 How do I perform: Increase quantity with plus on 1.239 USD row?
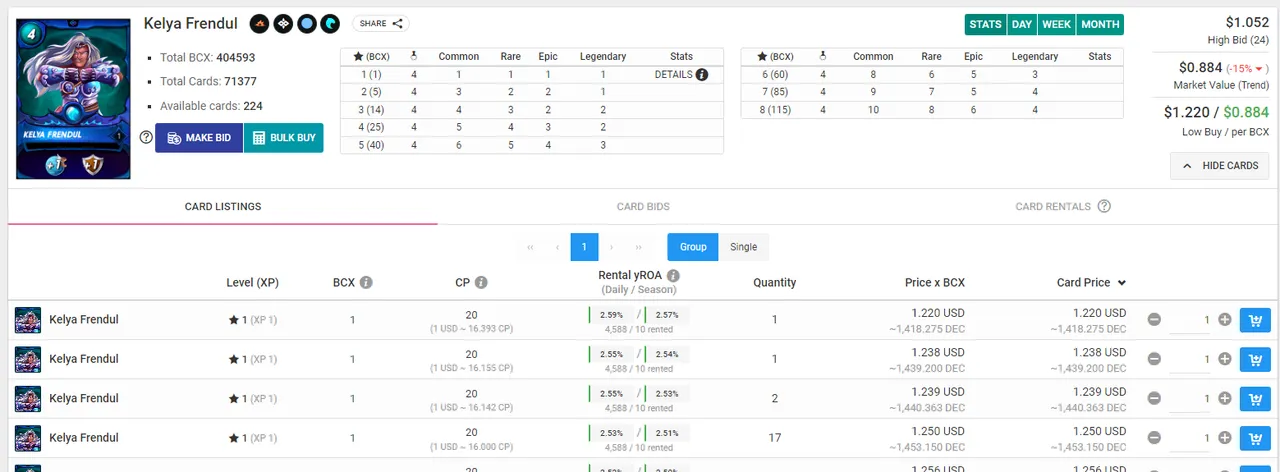point(1225,398)
